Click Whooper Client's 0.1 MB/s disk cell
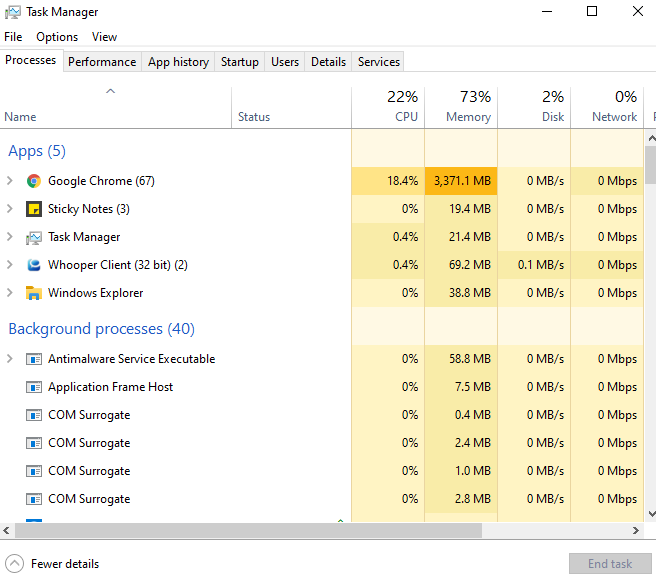 tap(534, 265)
